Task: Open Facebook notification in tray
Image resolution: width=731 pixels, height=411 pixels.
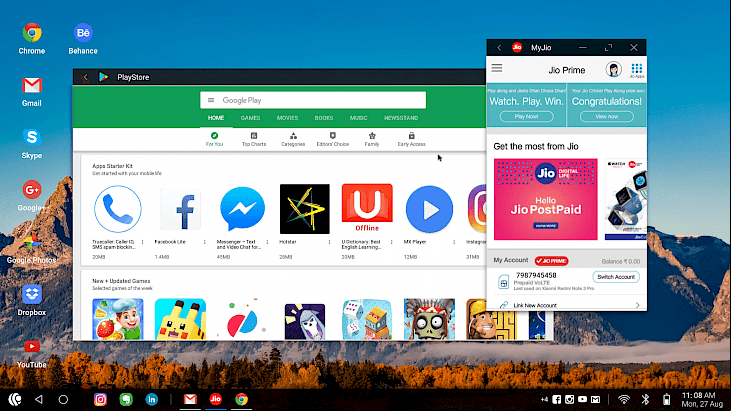Action: 557,399
